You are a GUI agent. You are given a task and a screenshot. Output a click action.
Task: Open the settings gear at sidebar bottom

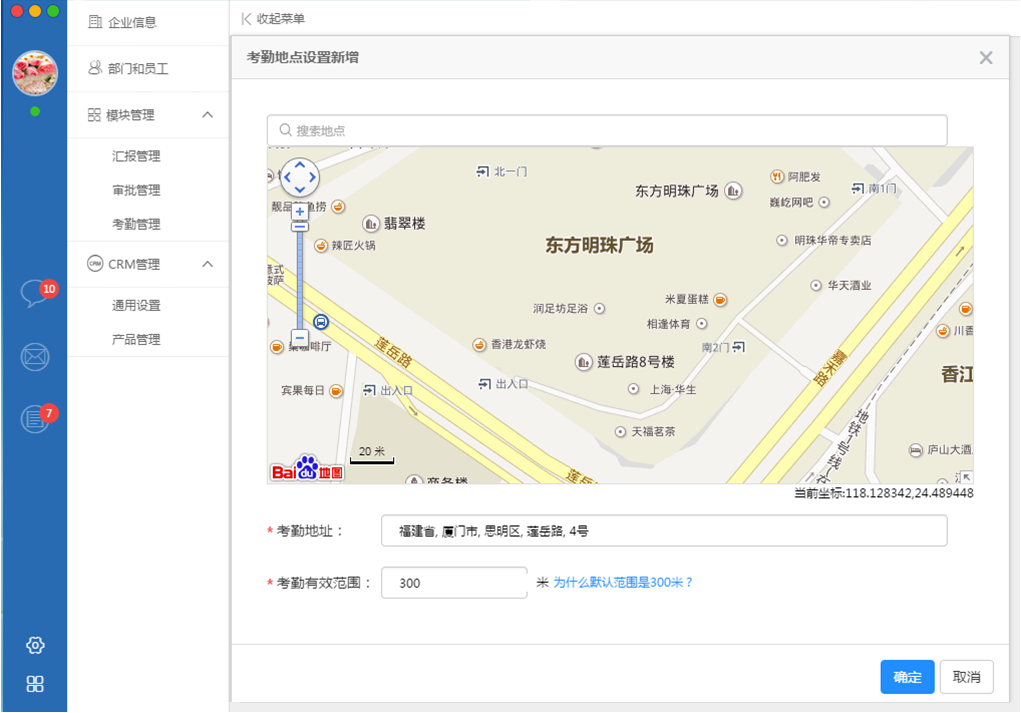33,646
